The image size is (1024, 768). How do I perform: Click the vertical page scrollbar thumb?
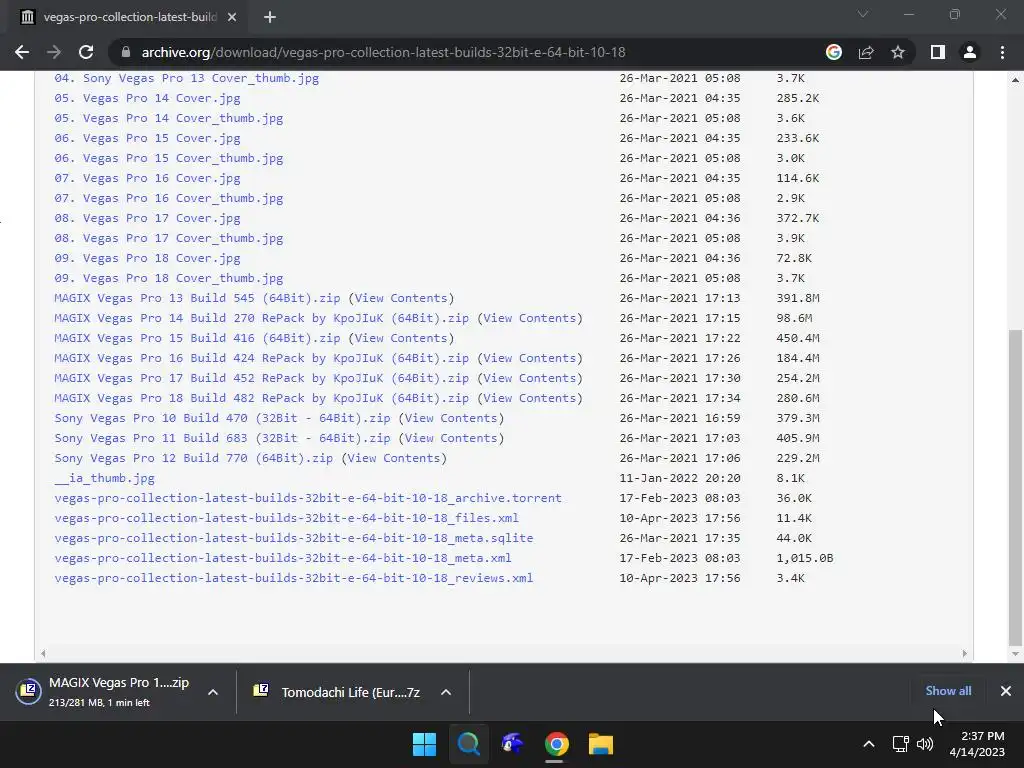coord(1015,487)
